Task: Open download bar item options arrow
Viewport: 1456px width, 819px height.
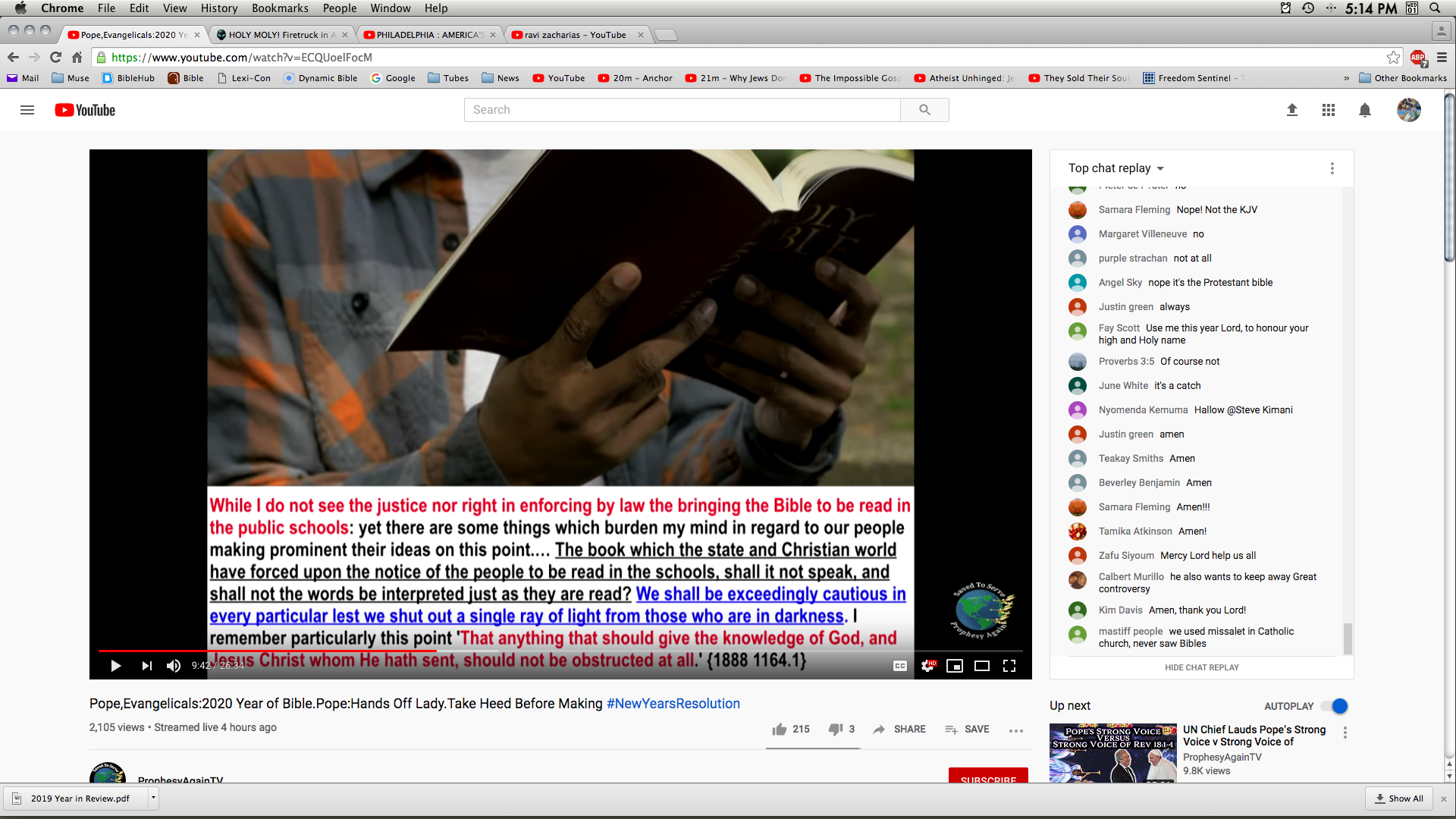Action: tap(153, 798)
